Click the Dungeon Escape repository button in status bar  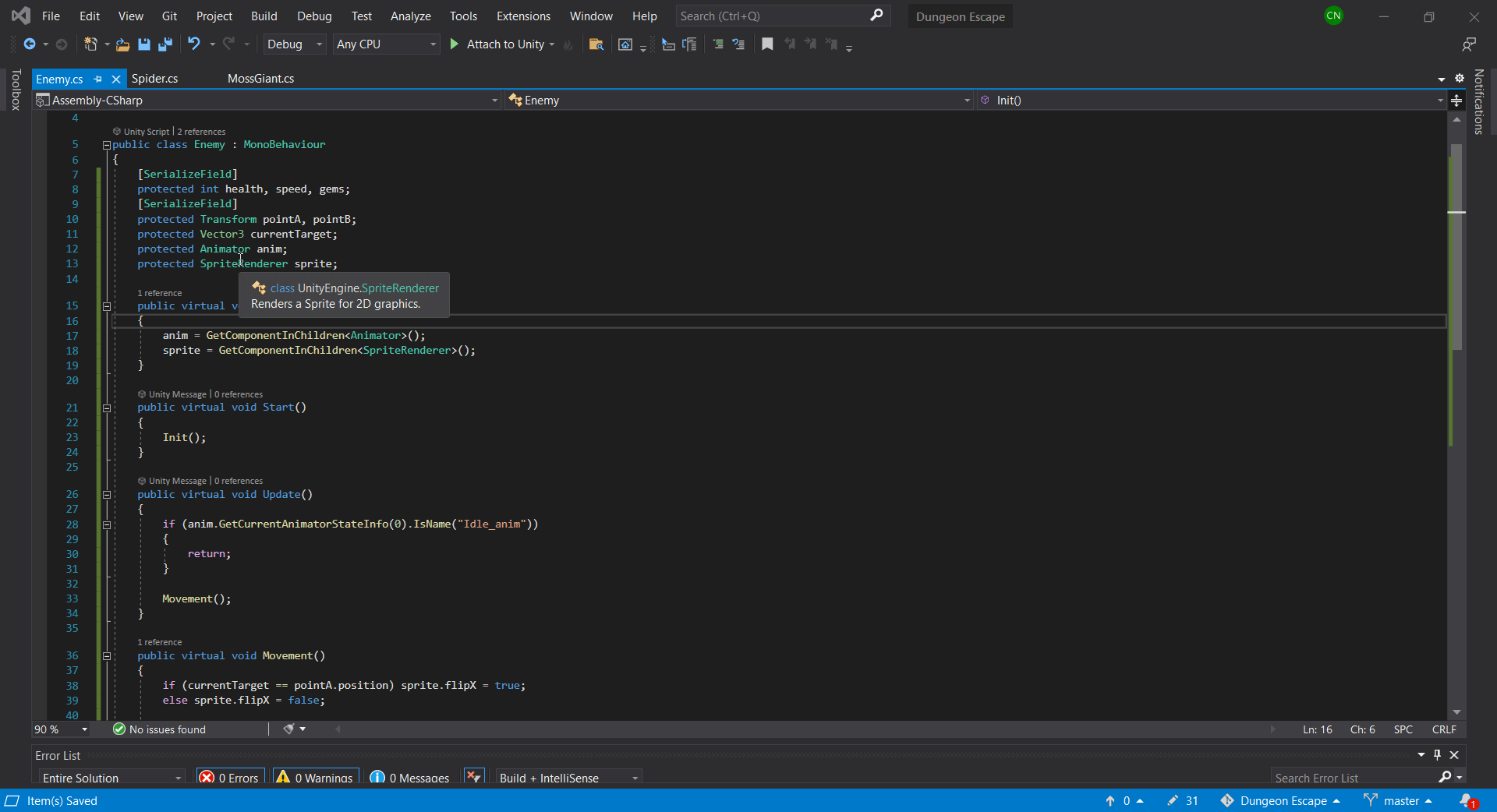[1280, 801]
